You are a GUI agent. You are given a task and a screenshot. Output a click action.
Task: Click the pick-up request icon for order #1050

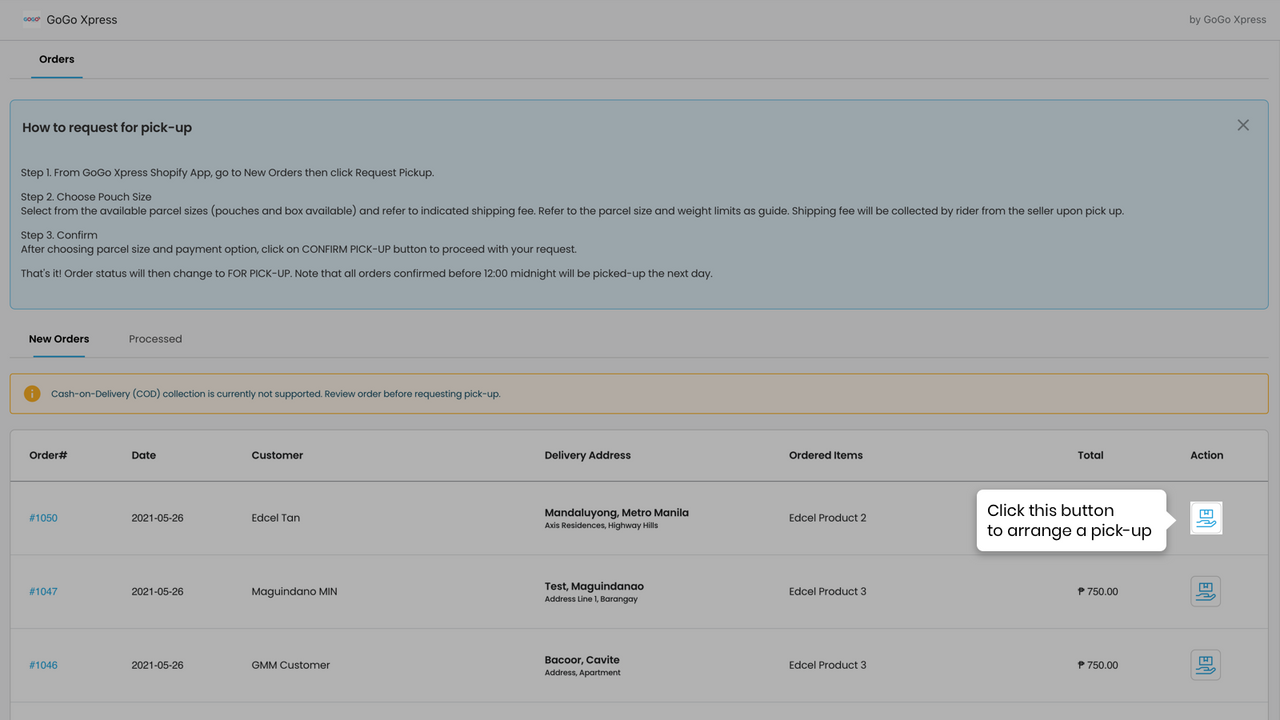1206,518
